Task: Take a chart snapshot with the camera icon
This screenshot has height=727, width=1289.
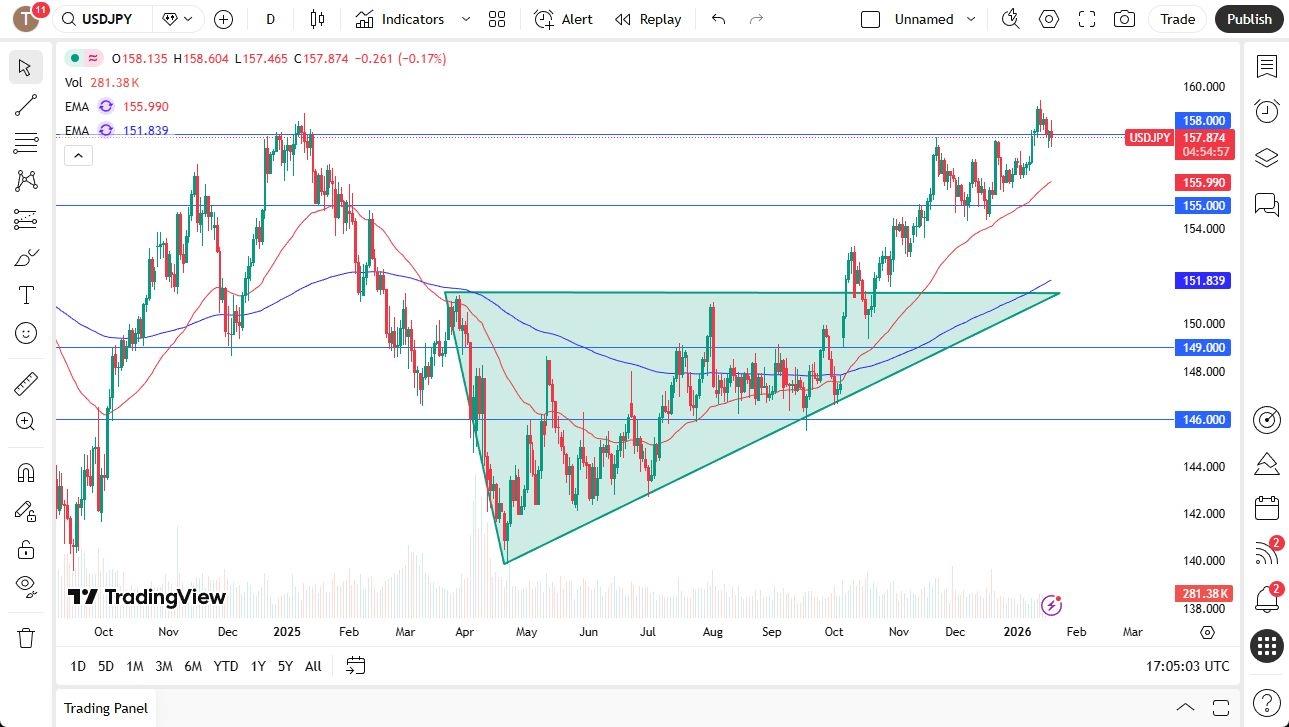Action: point(1124,19)
